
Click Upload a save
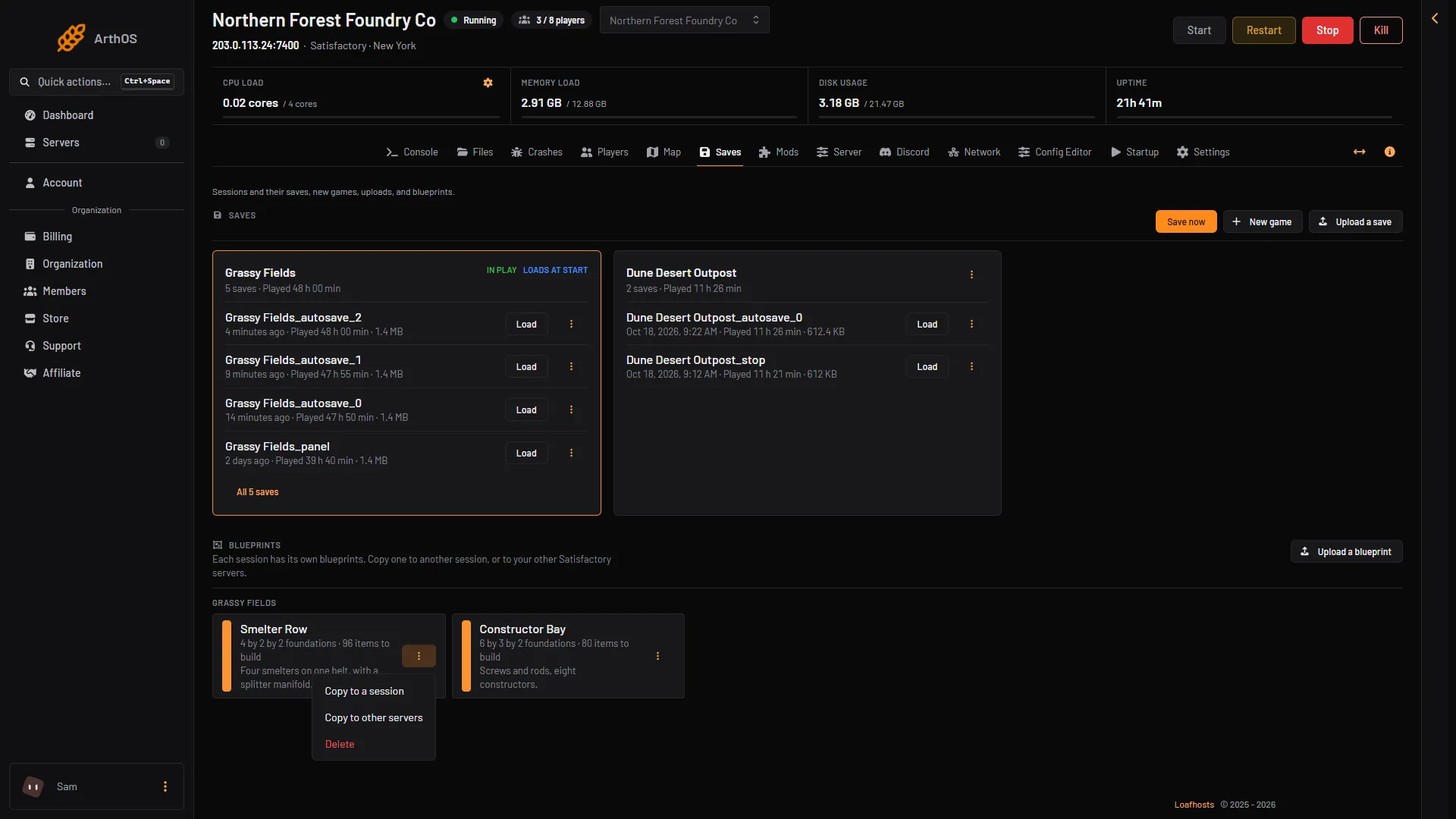pos(1355,221)
